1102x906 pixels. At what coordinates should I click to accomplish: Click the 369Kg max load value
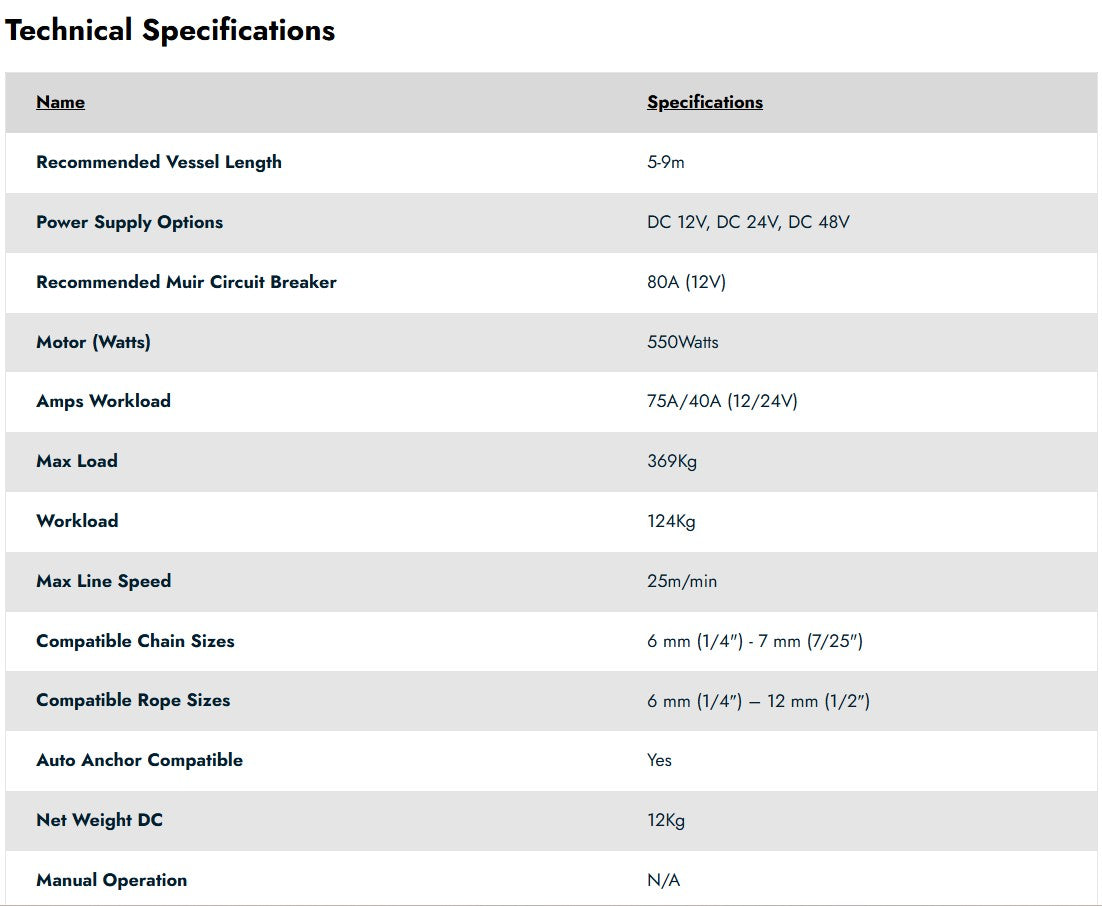tap(672, 461)
